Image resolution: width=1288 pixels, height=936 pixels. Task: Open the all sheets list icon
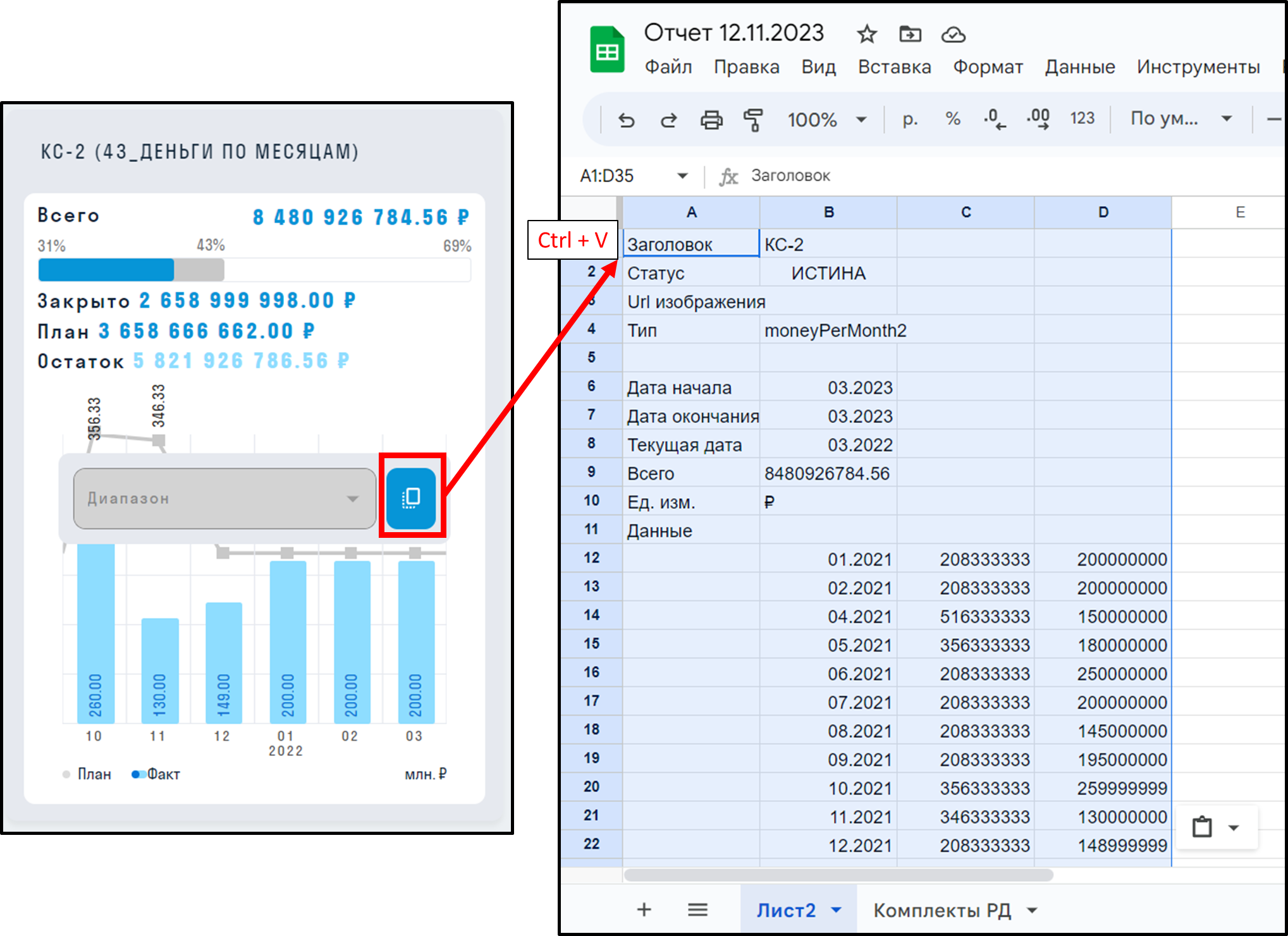coord(697,909)
